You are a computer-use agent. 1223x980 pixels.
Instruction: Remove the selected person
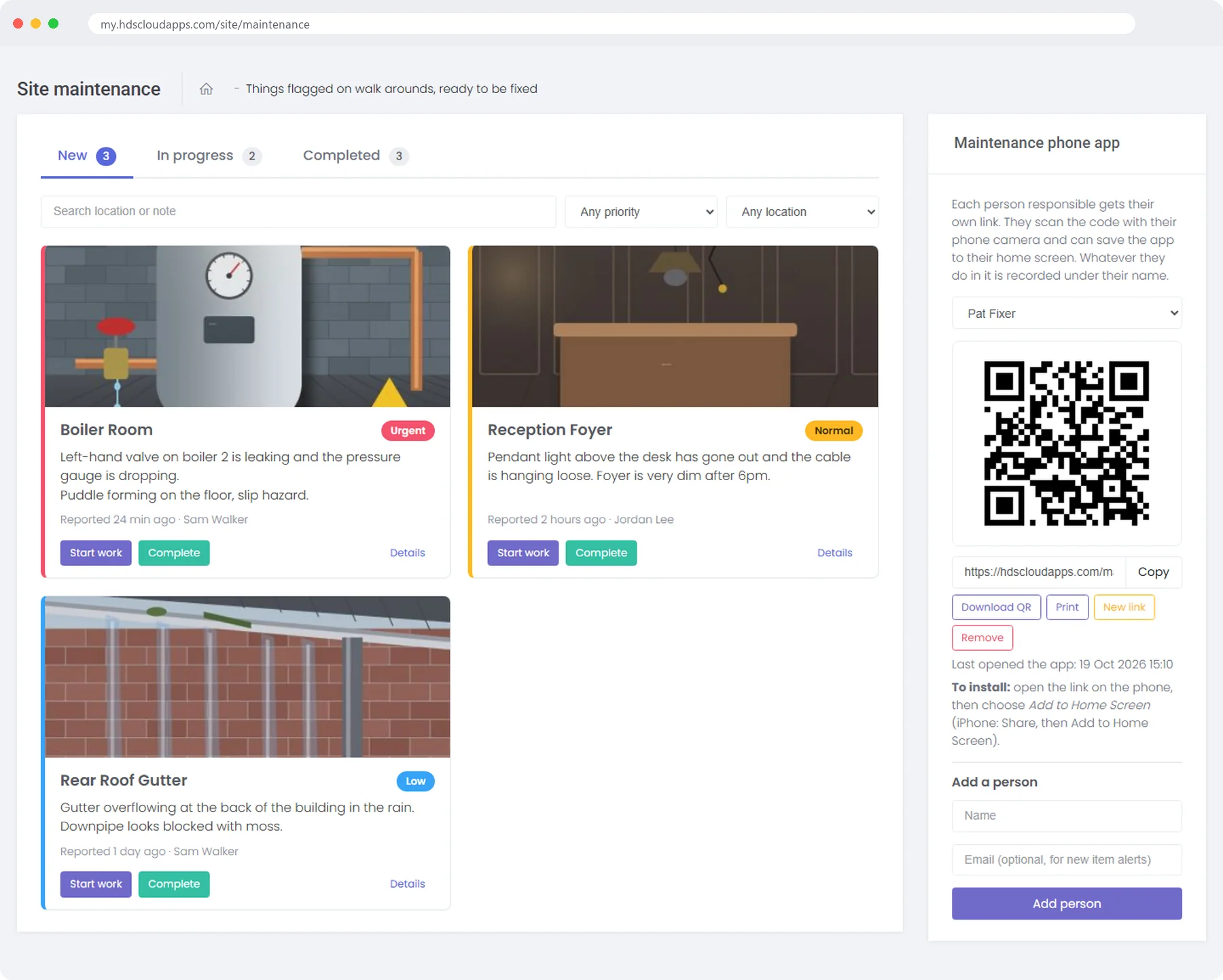pyautogui.click(x=982, y=638)
